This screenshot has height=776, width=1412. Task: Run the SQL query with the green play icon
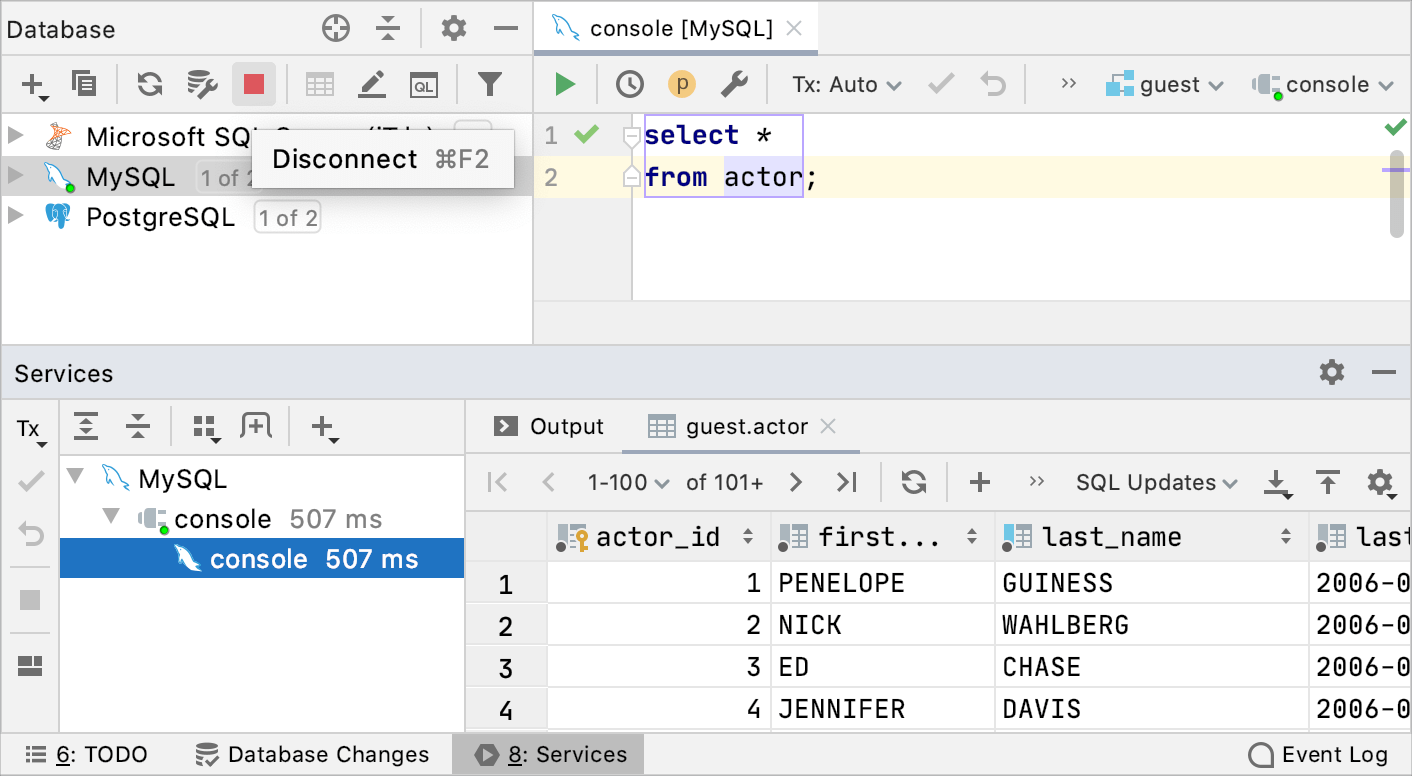pos(564,84)
